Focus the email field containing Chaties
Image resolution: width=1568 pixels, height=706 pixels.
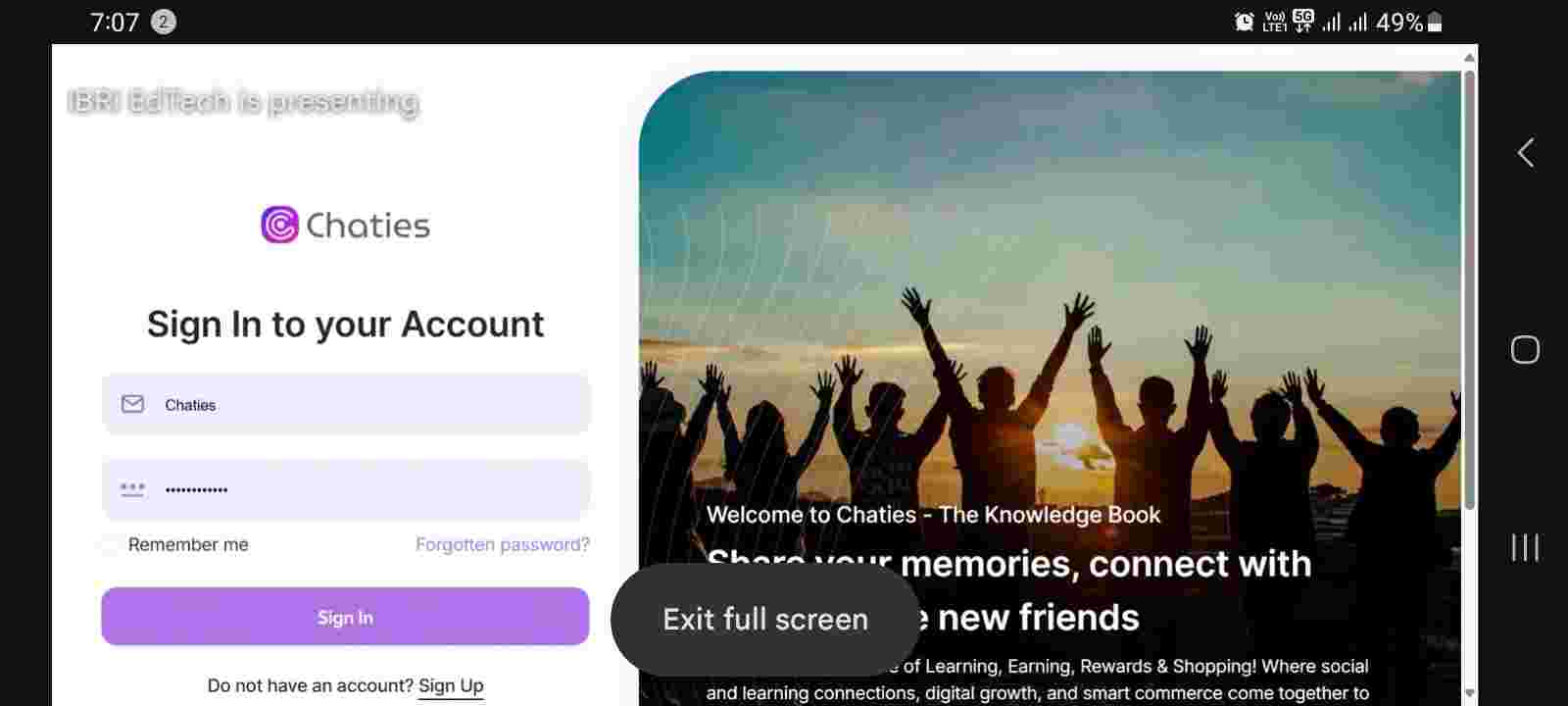click(x=345, y=404)
